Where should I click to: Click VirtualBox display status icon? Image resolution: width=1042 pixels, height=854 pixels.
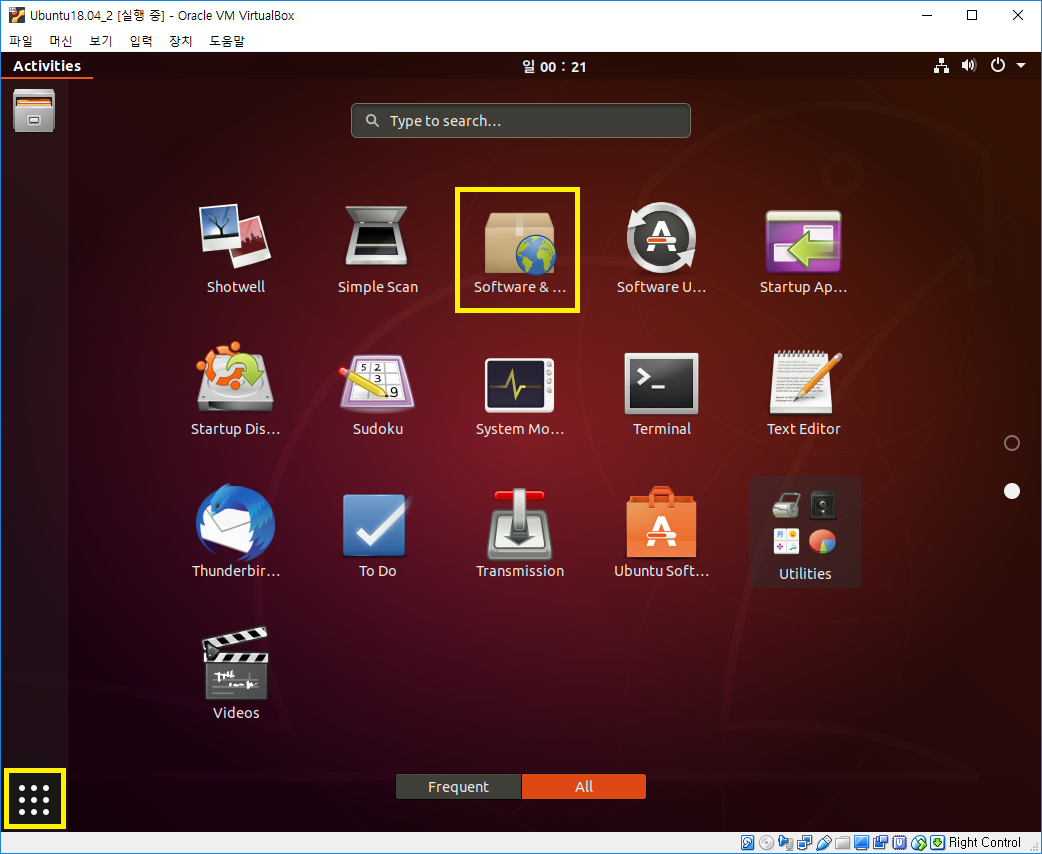point(861,843)
